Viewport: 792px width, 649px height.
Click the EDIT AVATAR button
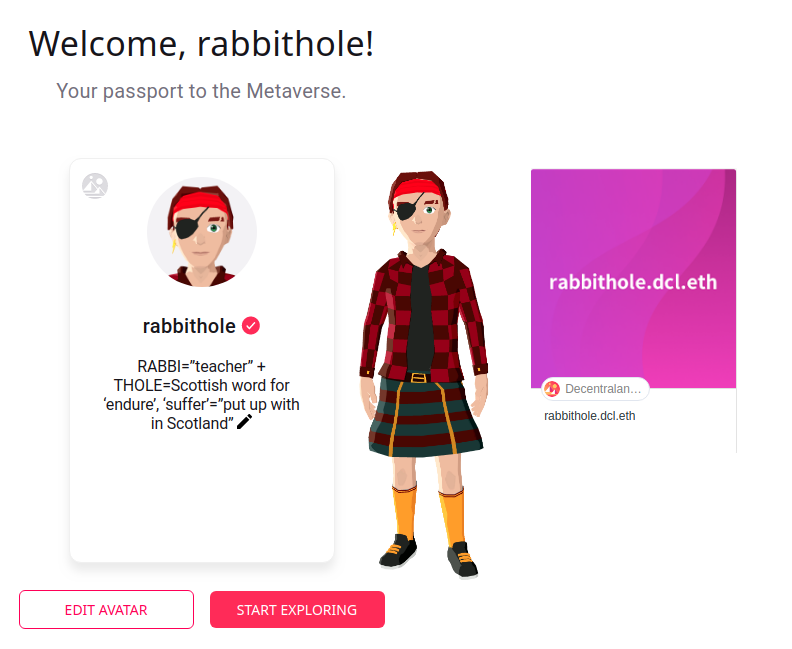pyautogui.click(x=107, y=610)
